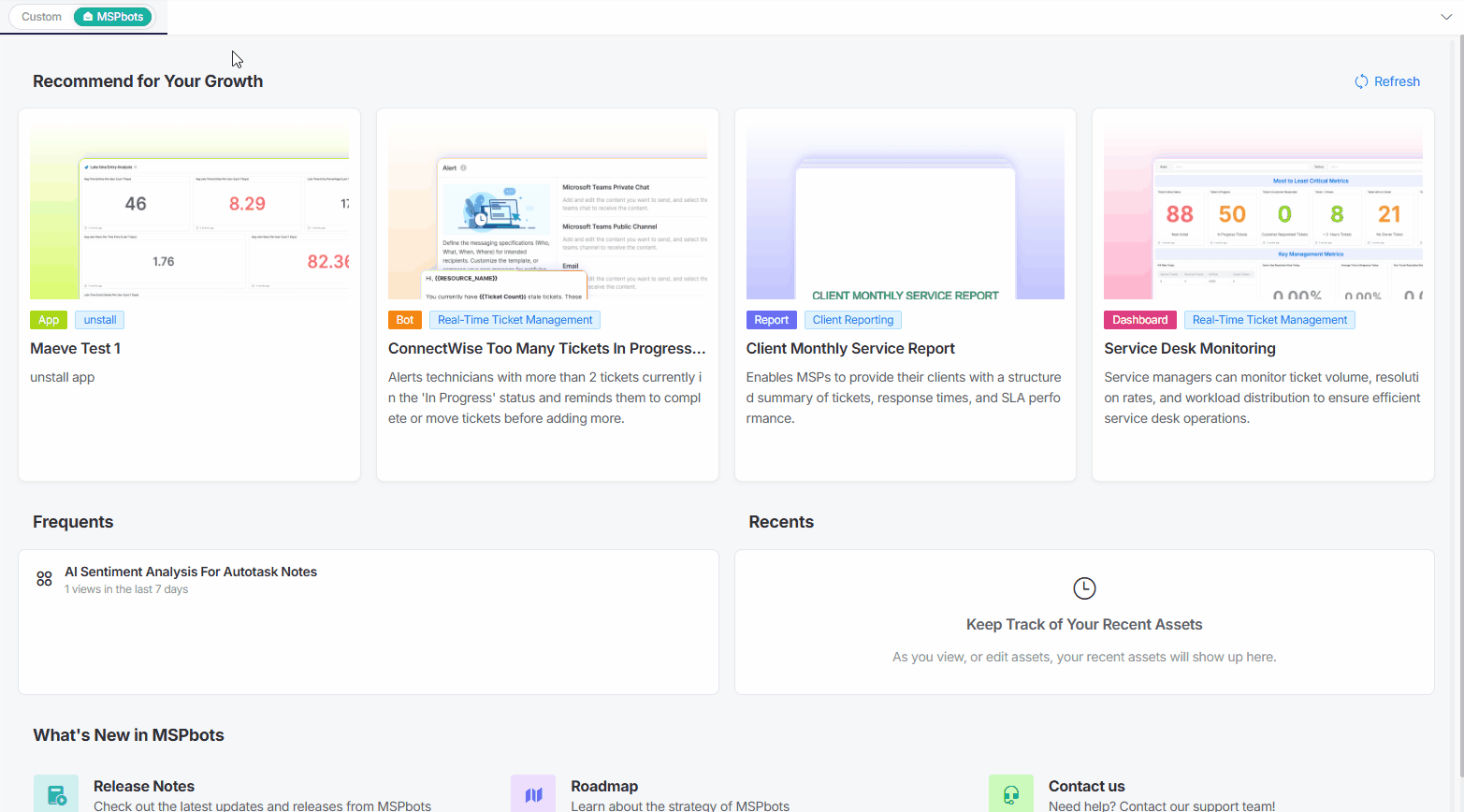Click the Refresh link to reload recommendations
The image size is (1464, 812).
(1396, 81)
